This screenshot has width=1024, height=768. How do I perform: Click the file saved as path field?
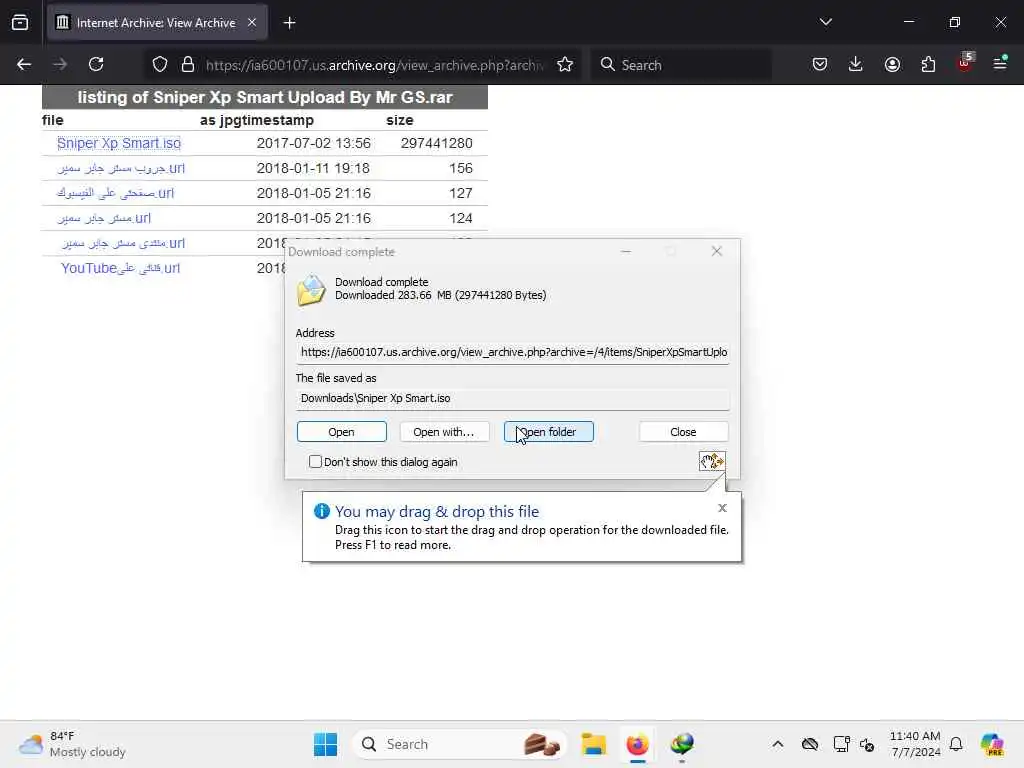[x=513, y=398]
